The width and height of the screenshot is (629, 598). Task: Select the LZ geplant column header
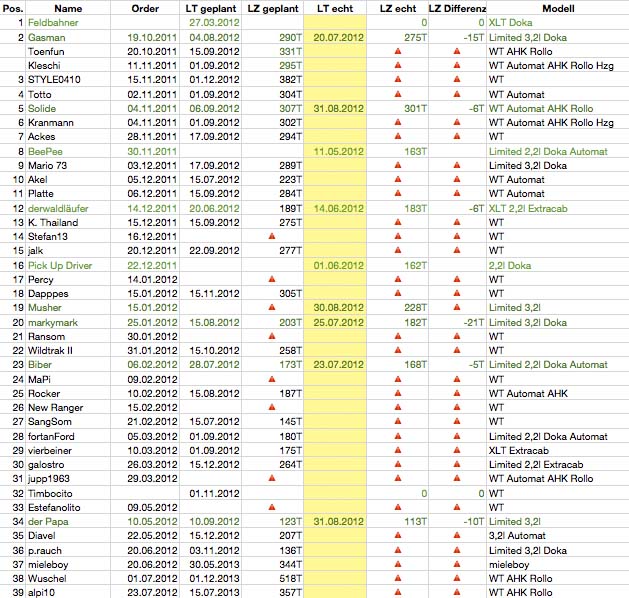(273, 8)
